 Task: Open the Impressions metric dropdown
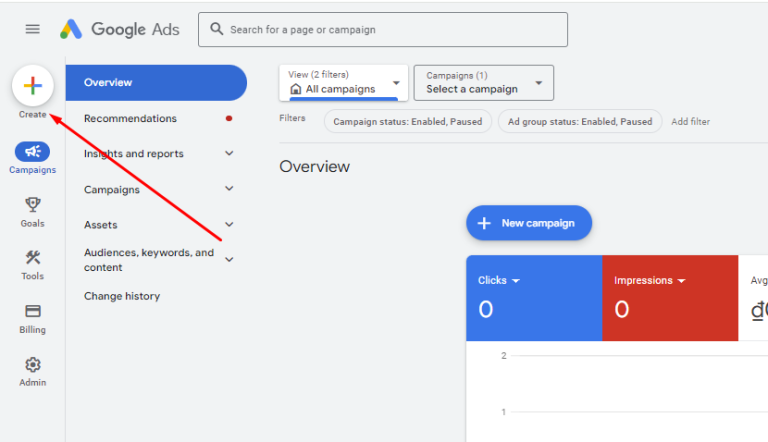tap(649, 280)
